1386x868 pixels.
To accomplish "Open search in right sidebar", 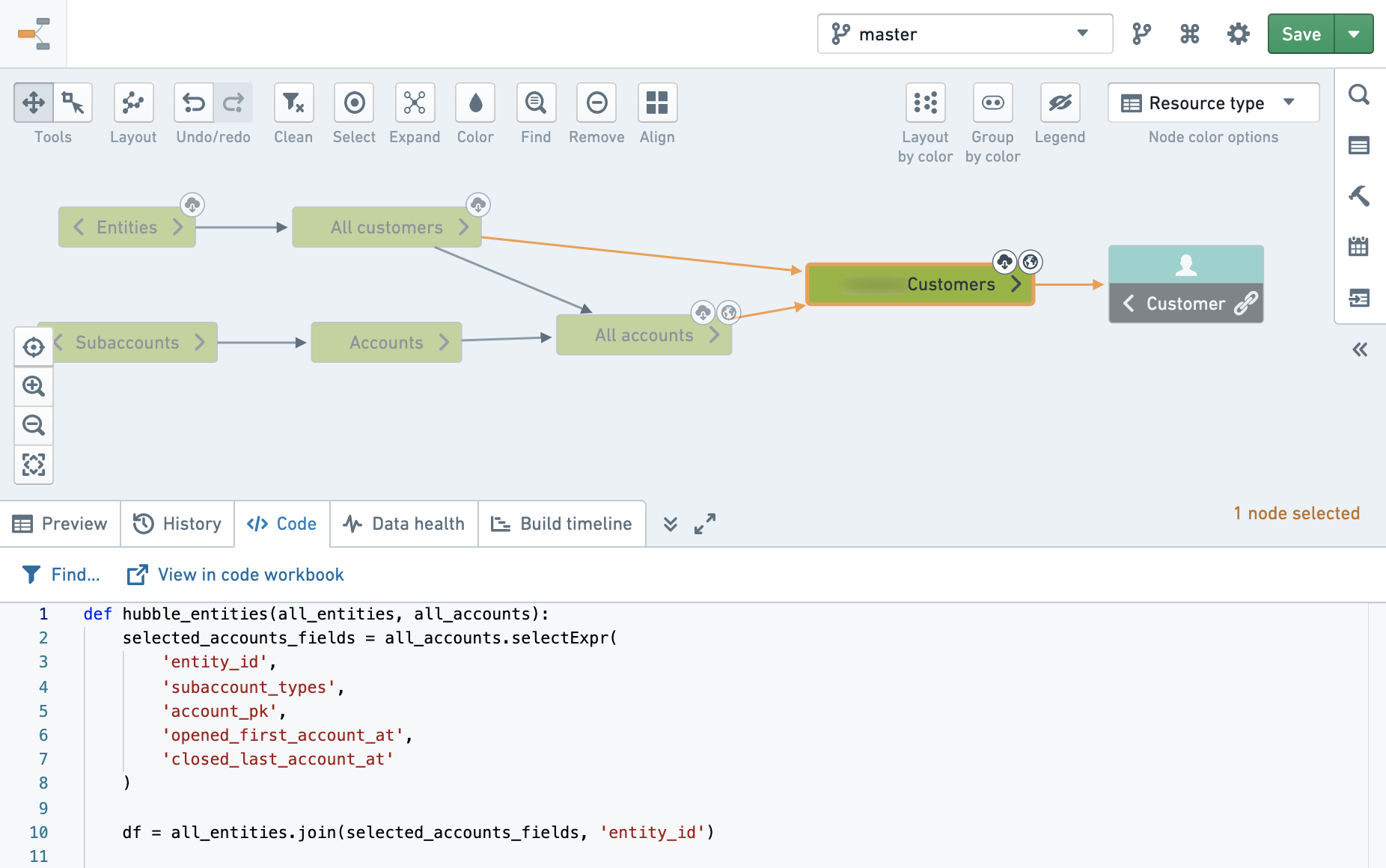I will pos(1359,95).
